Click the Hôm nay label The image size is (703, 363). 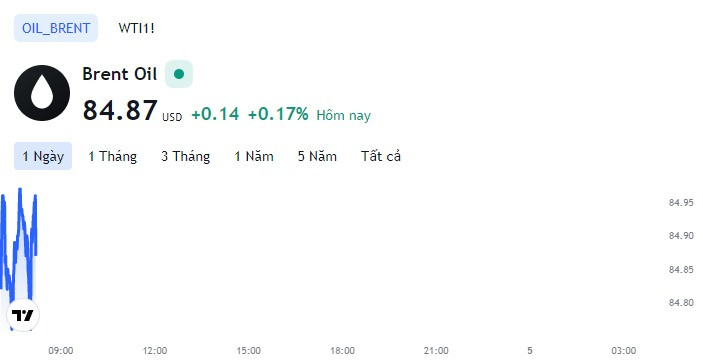pos(344,115)
